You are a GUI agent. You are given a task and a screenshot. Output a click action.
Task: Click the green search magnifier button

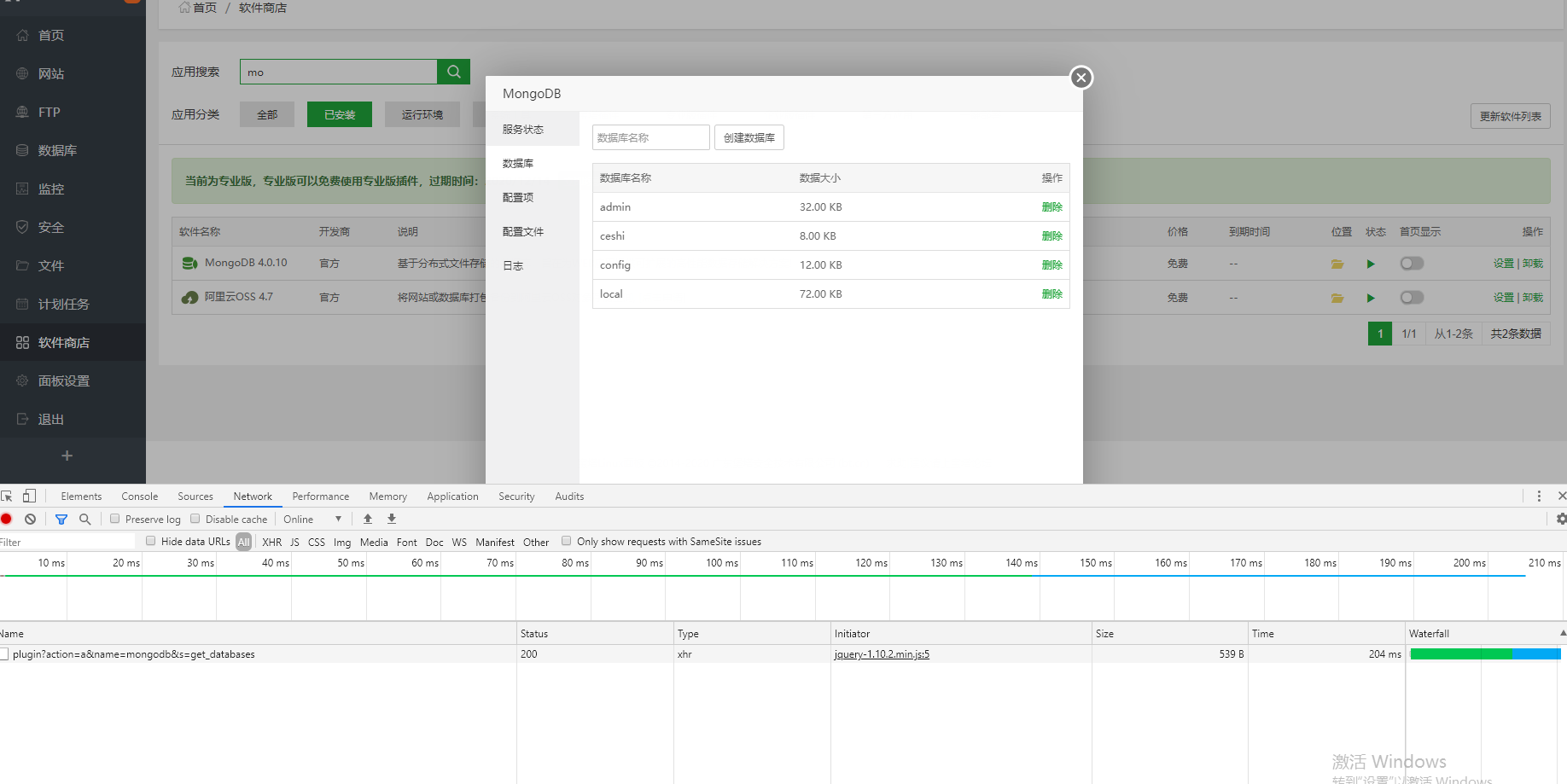coord(453,72)
